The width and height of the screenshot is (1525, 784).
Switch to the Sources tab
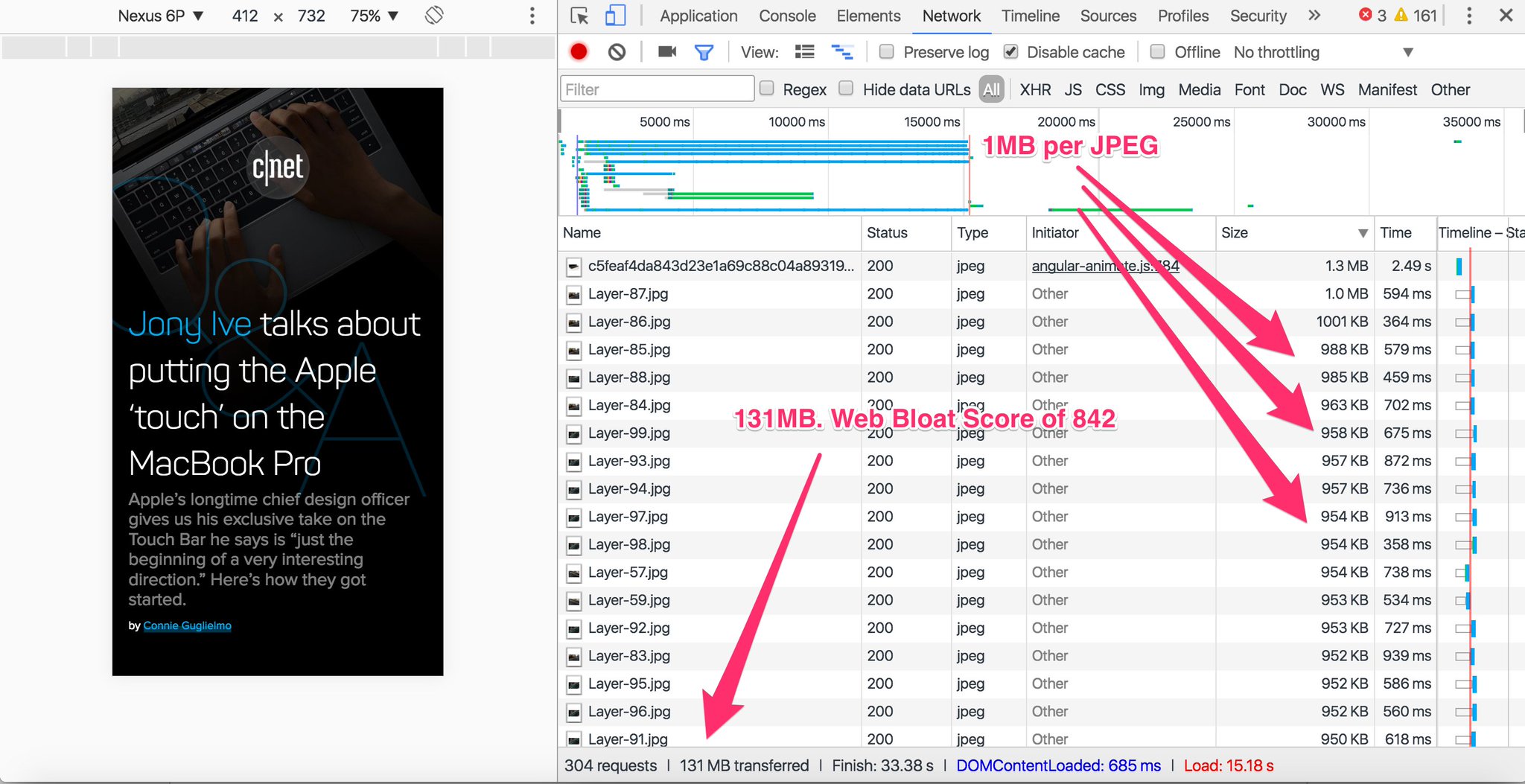(1108, 16)
